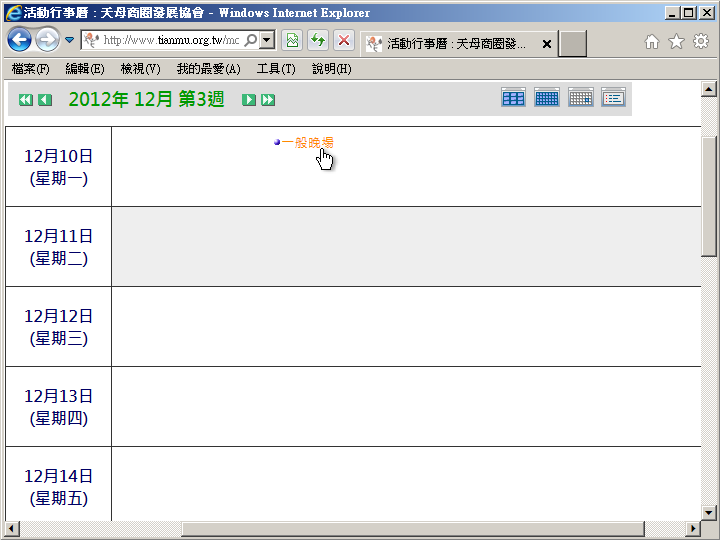The height and width of the screenshot is (540, 720).
Task: Jump back with the double-left arrow
Action: tap(26, 100)
